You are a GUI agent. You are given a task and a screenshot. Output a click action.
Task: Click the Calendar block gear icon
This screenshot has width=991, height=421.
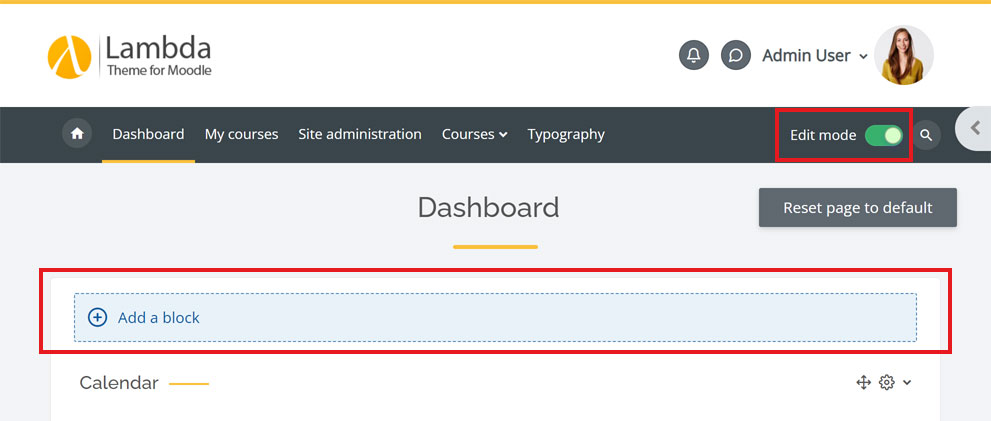(x=886, y=382)
